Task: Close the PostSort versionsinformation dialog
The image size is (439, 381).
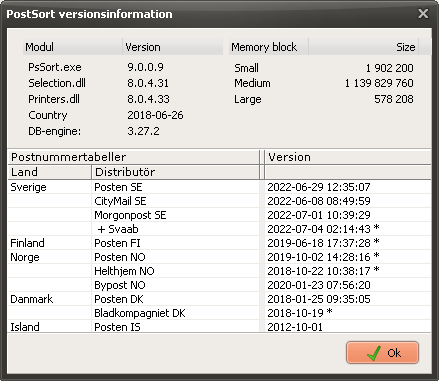Action: coord(423,14)
